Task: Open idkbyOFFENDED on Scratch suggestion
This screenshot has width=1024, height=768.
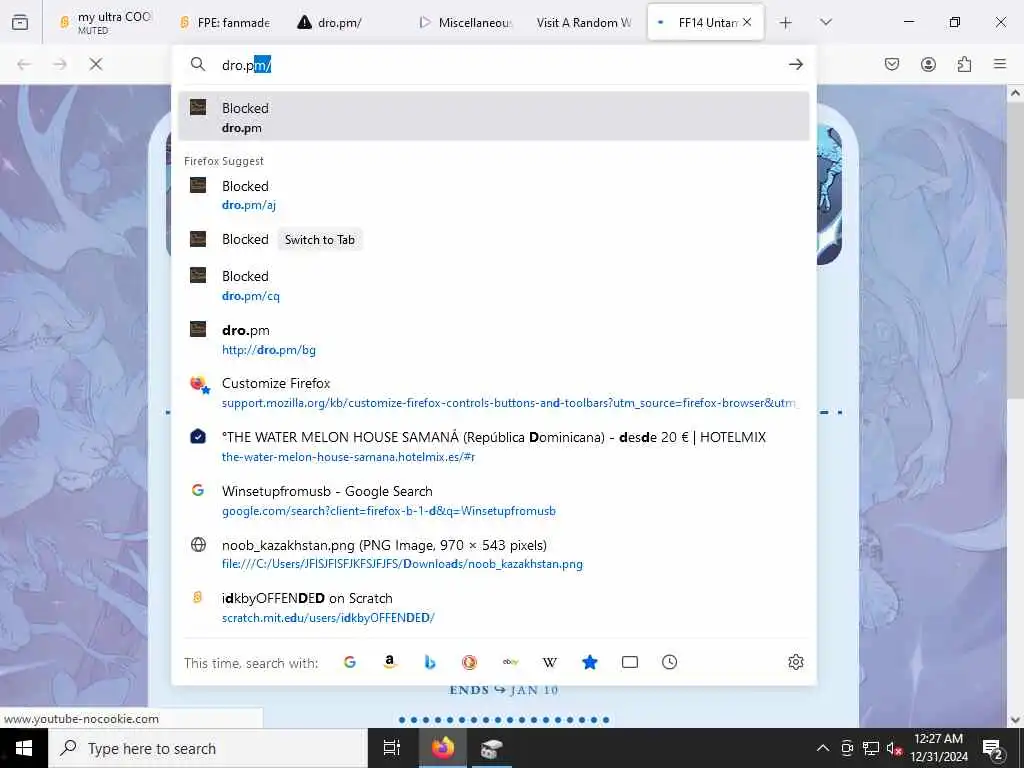Action: (x=494, y=608)
